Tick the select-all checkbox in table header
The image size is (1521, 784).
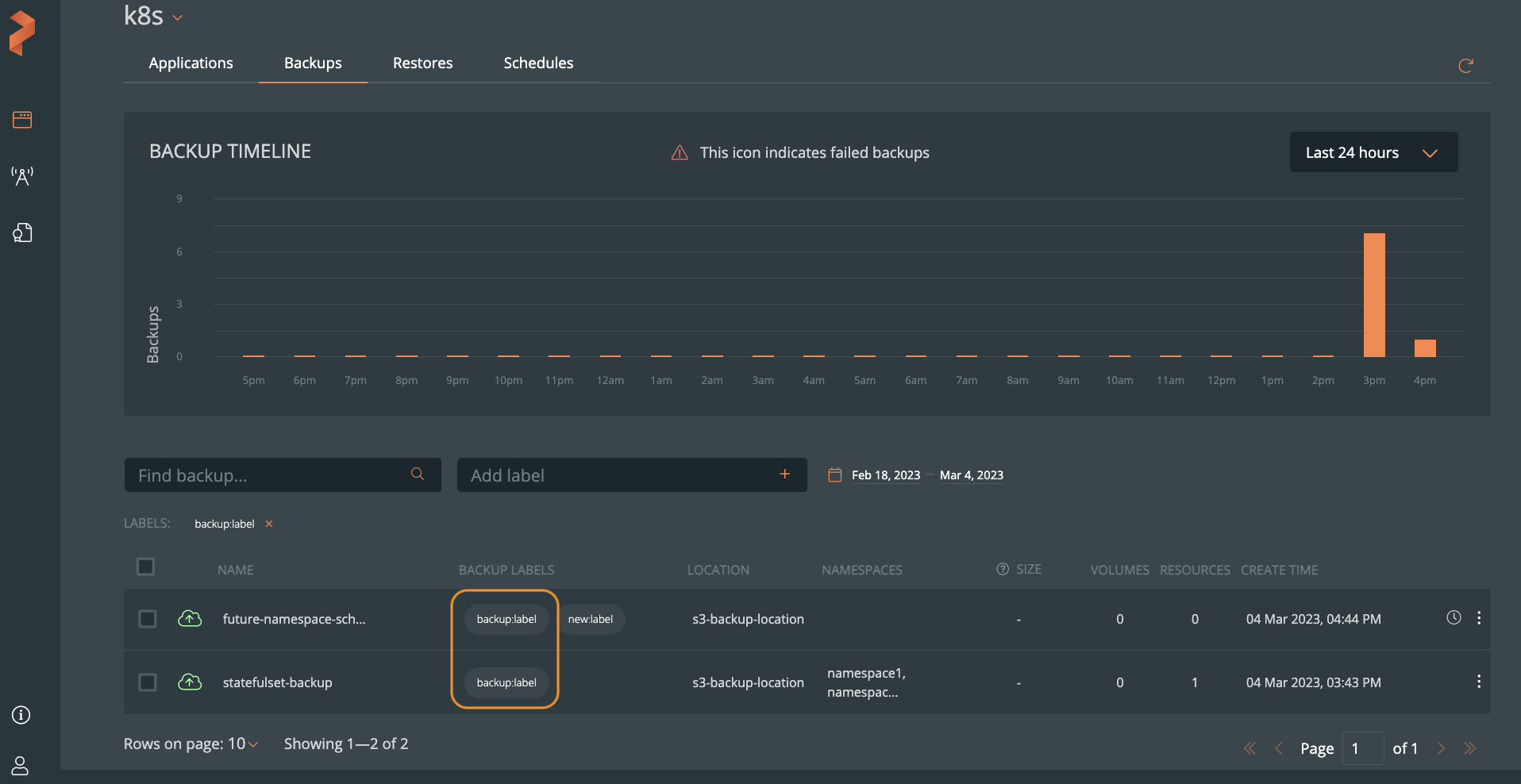tap(146, 567)
